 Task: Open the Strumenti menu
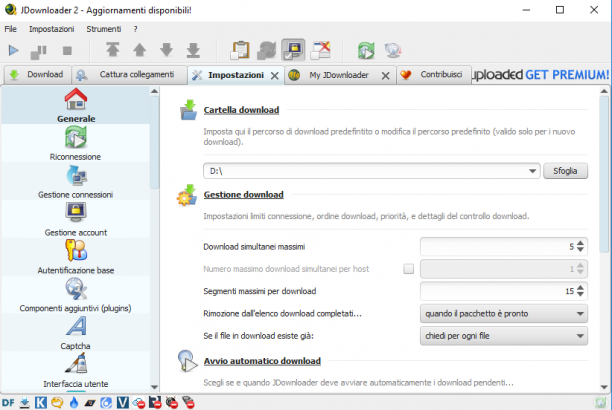point(104,29)
